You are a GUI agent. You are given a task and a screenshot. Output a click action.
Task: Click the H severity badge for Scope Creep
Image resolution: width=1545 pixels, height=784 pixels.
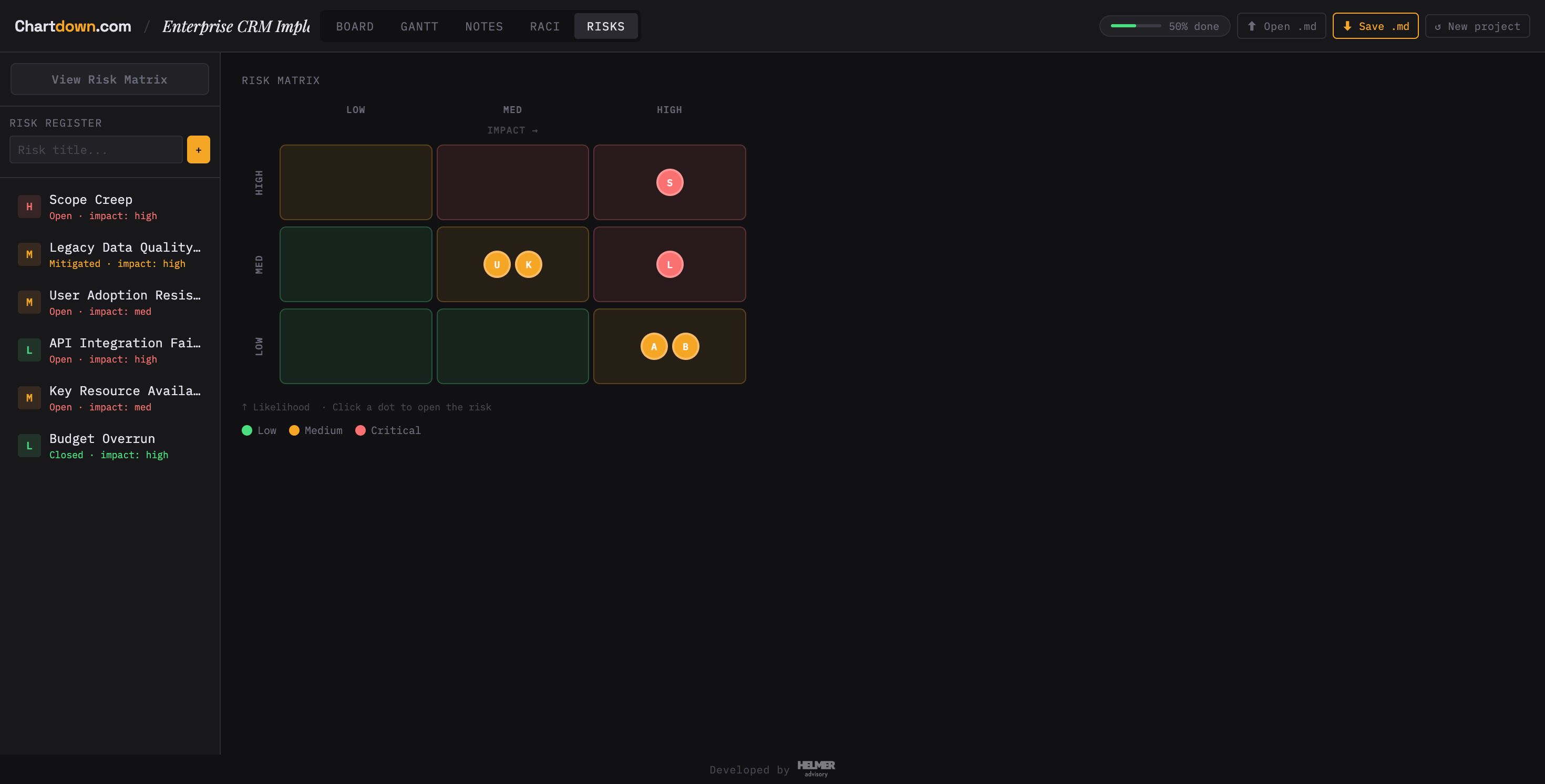pos(29,207)
